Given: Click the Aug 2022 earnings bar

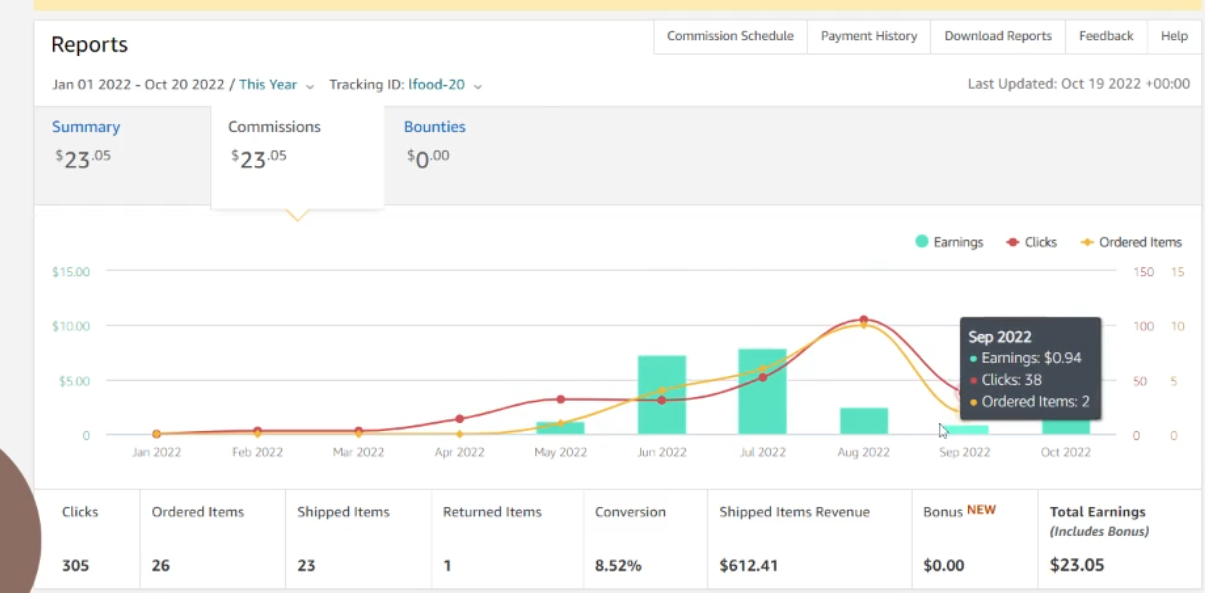Looking at the screenshot, I should pyautogui.click(x=864, y=421).
